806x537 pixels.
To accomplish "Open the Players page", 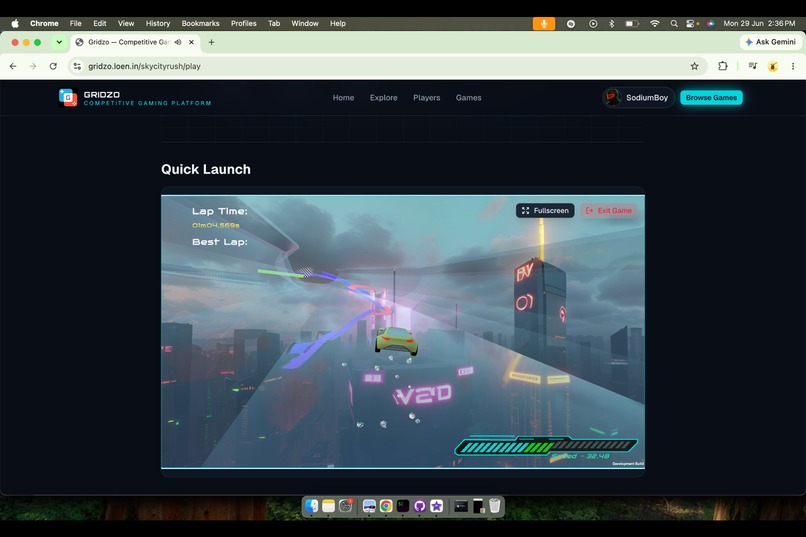I will click(426, 98).
